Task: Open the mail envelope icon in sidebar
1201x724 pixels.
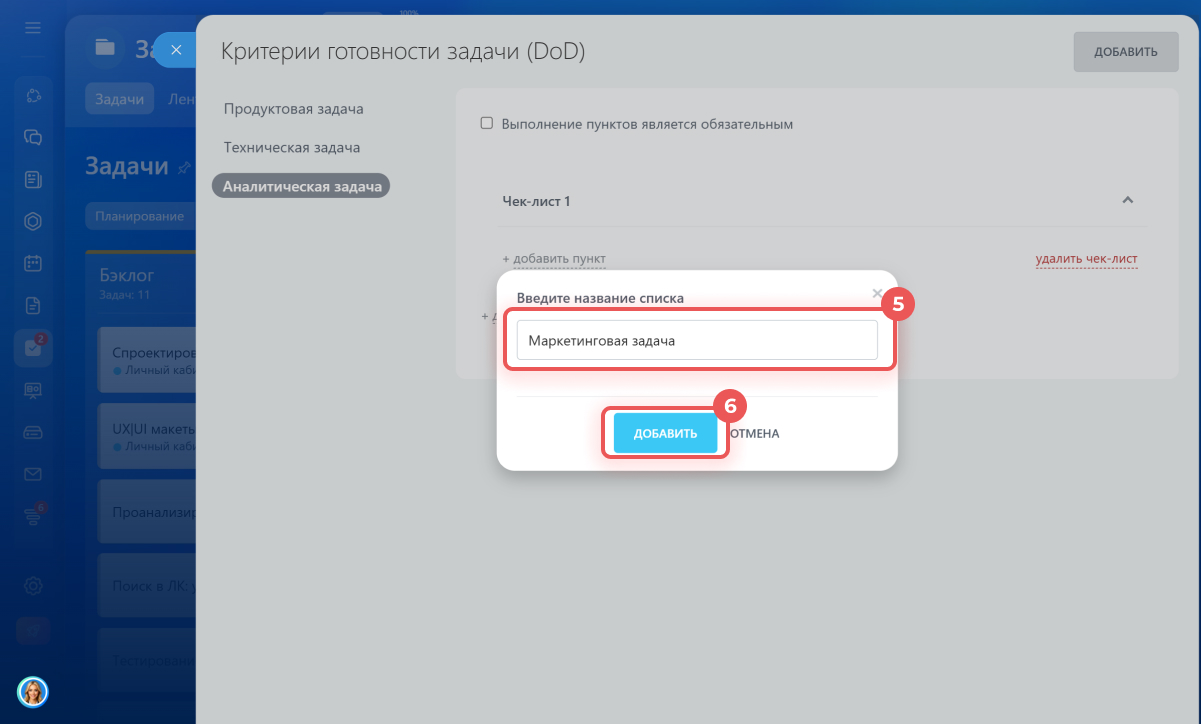Action: (33, 474)
